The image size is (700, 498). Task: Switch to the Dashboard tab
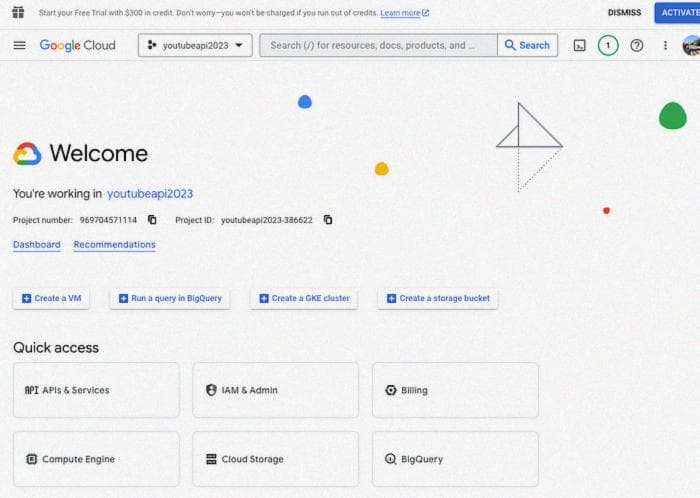pyautogui.click(x=36, y=245)
